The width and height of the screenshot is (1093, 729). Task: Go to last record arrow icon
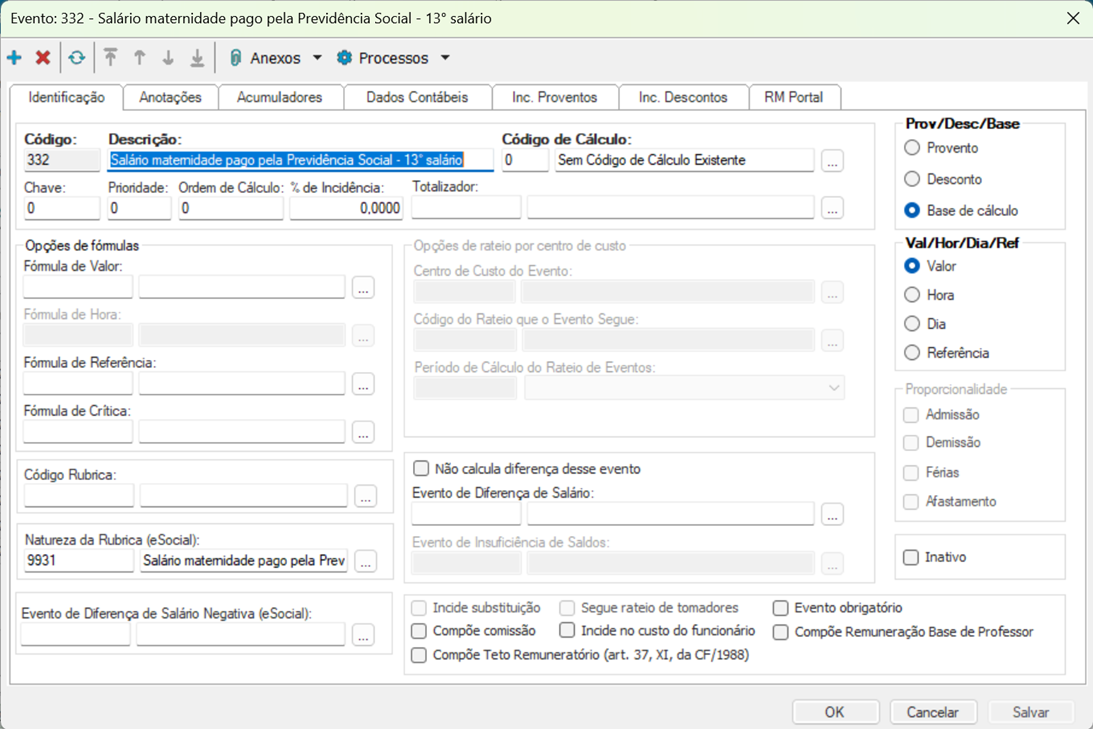coord(197,58)
